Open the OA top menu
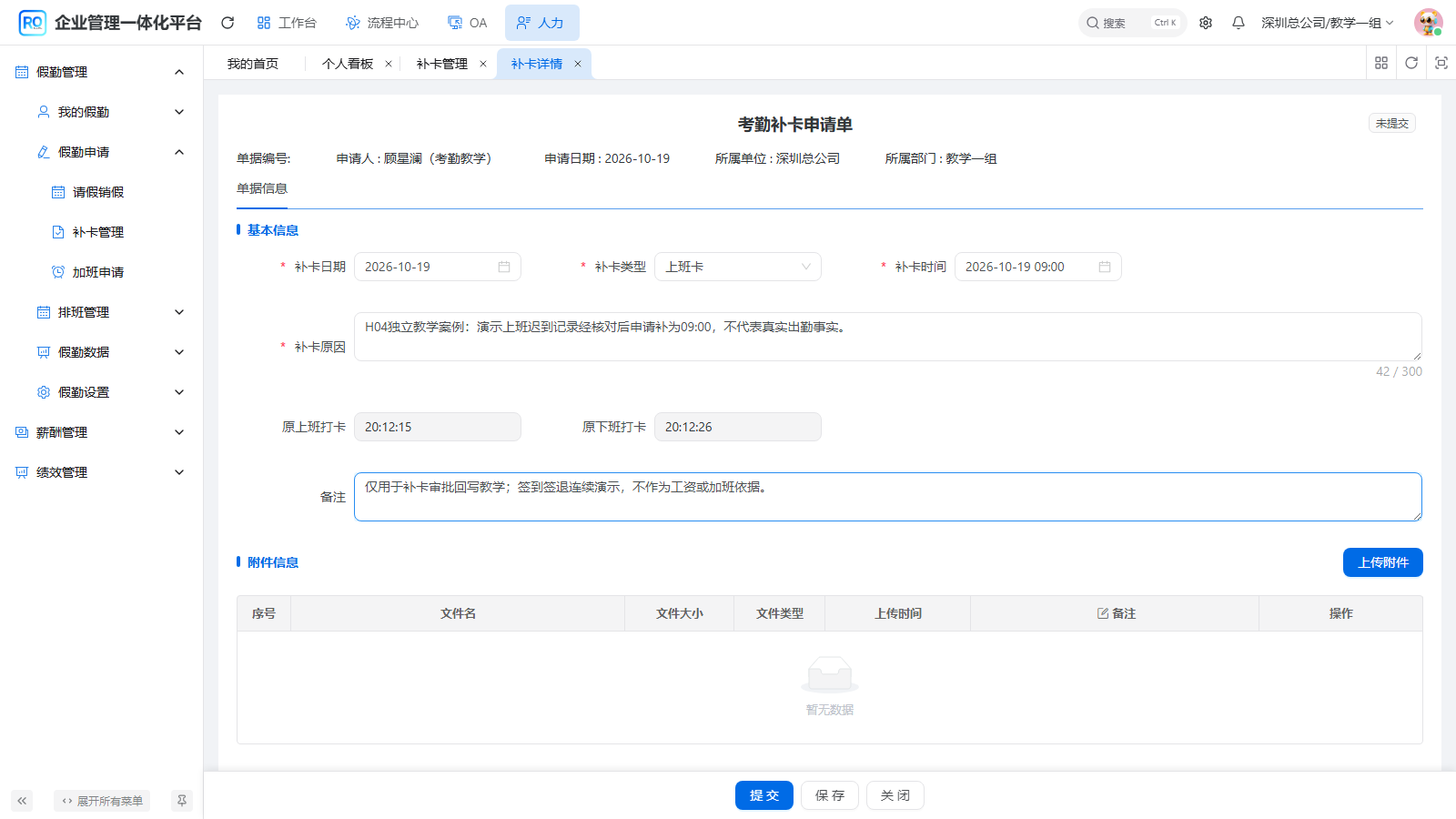The width and height of the screenshot is (1456, 819). (x=468, y=23)
